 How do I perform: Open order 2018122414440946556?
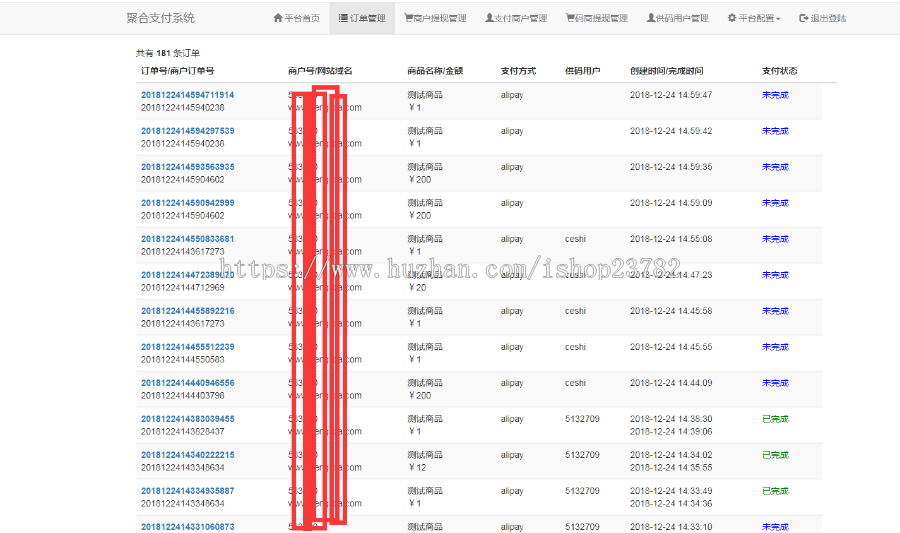pyautogui.click(x=188, y=383)
